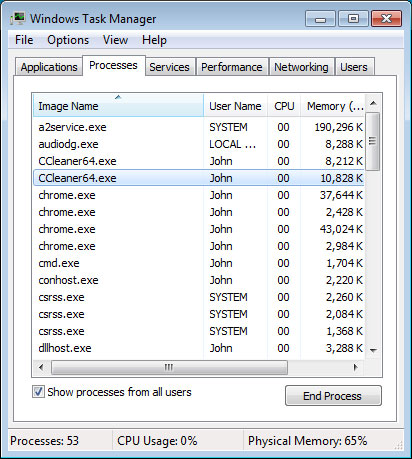Select the cmd.exe process

[199, 263]
